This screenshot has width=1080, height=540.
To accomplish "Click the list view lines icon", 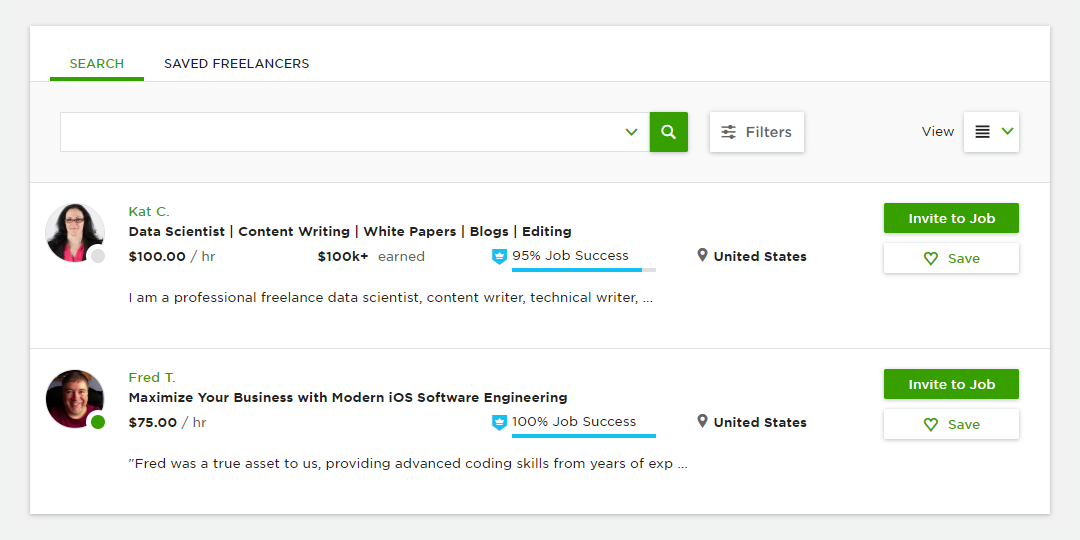I will [982, 132].
